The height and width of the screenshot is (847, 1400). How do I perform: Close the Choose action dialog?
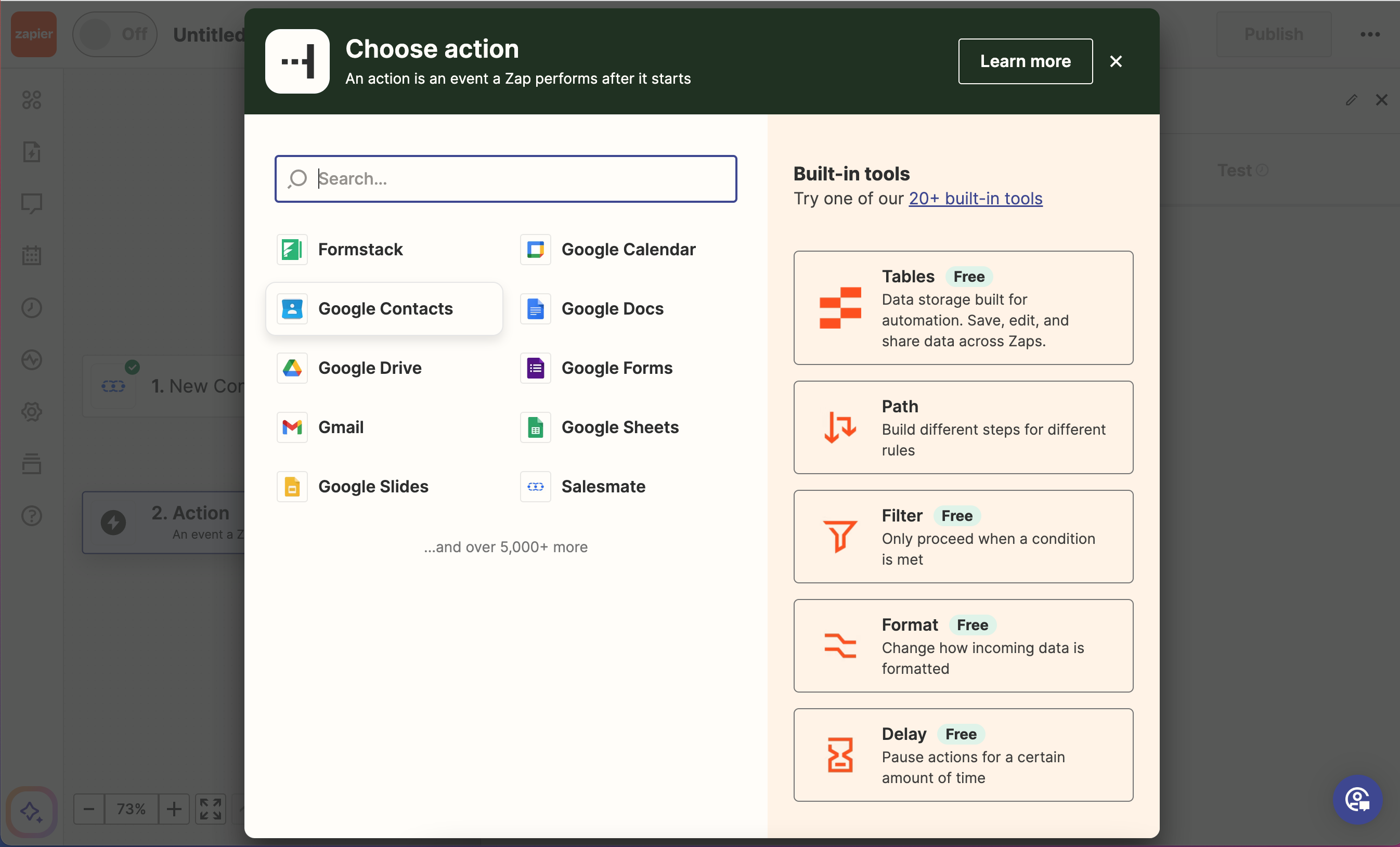(1116, 61)
